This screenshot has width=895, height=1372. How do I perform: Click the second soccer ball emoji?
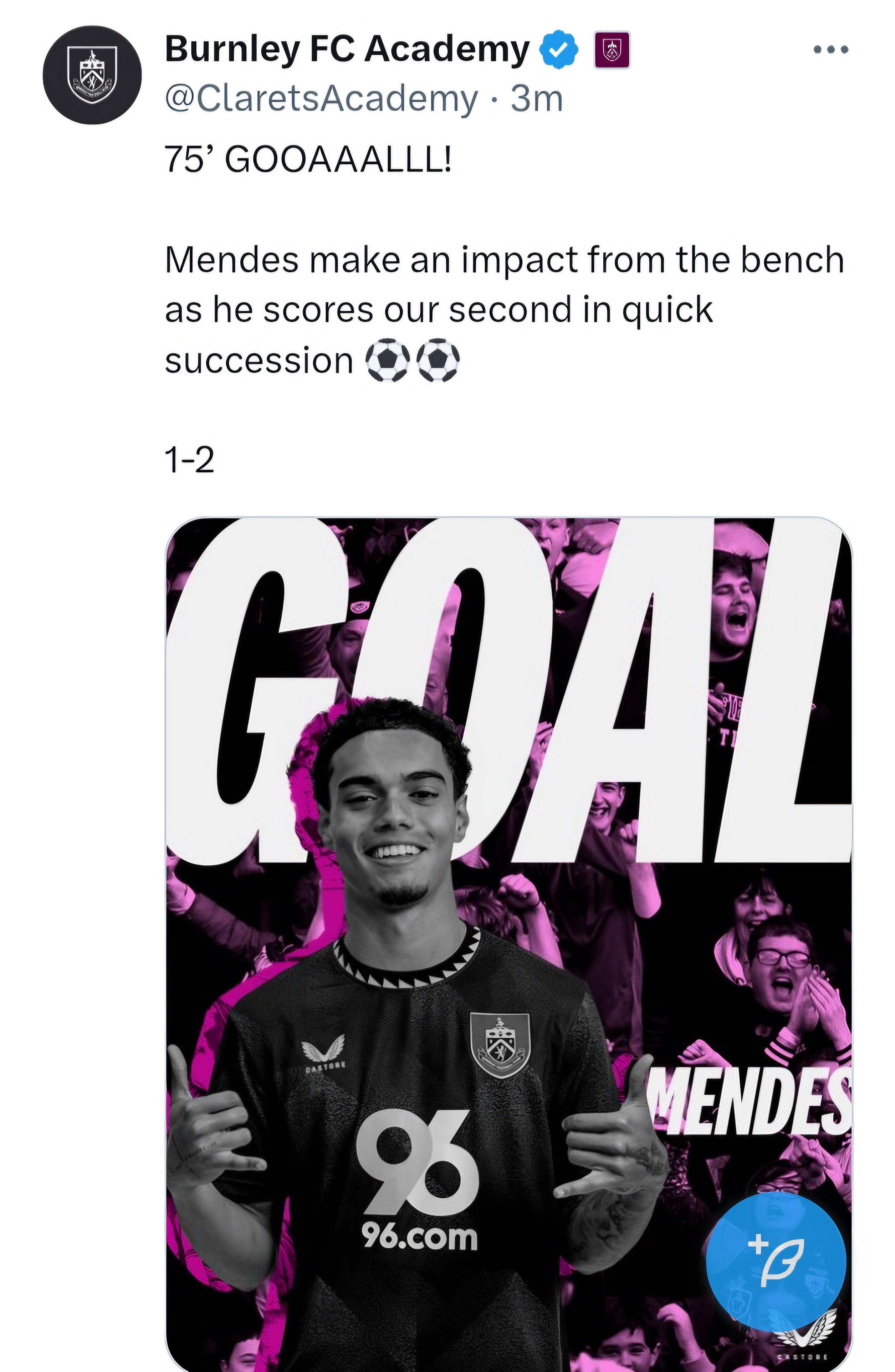tap(438, 360)
